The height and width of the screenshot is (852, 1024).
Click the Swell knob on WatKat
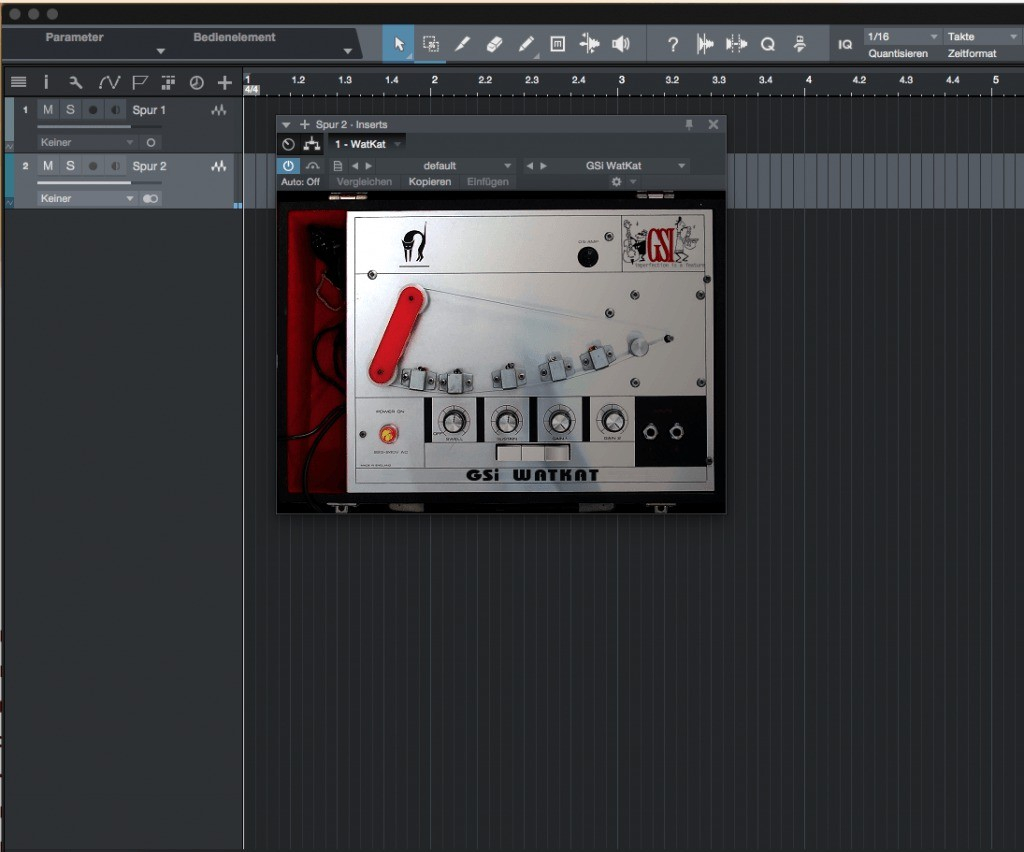pos(453,422)
